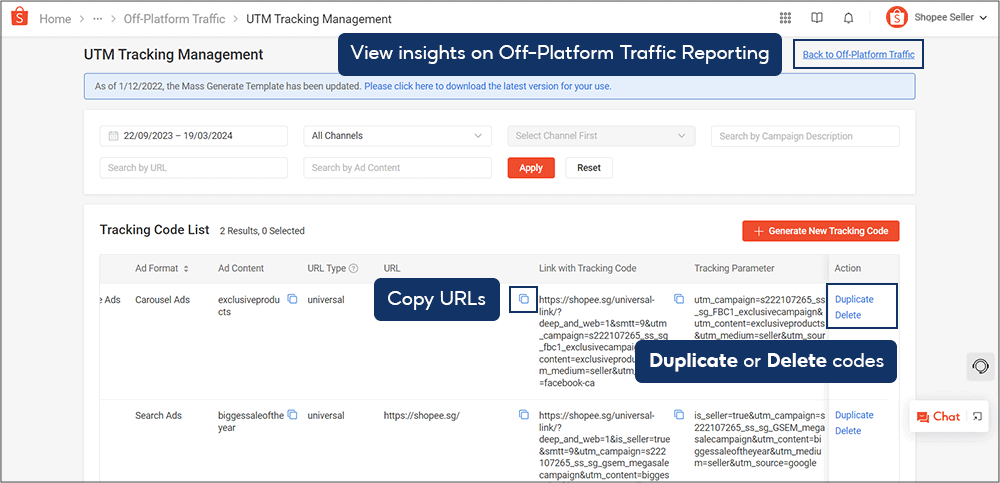1000x483 pixels.
Task: Open the seller education book icon
Action: pos(817,19)
